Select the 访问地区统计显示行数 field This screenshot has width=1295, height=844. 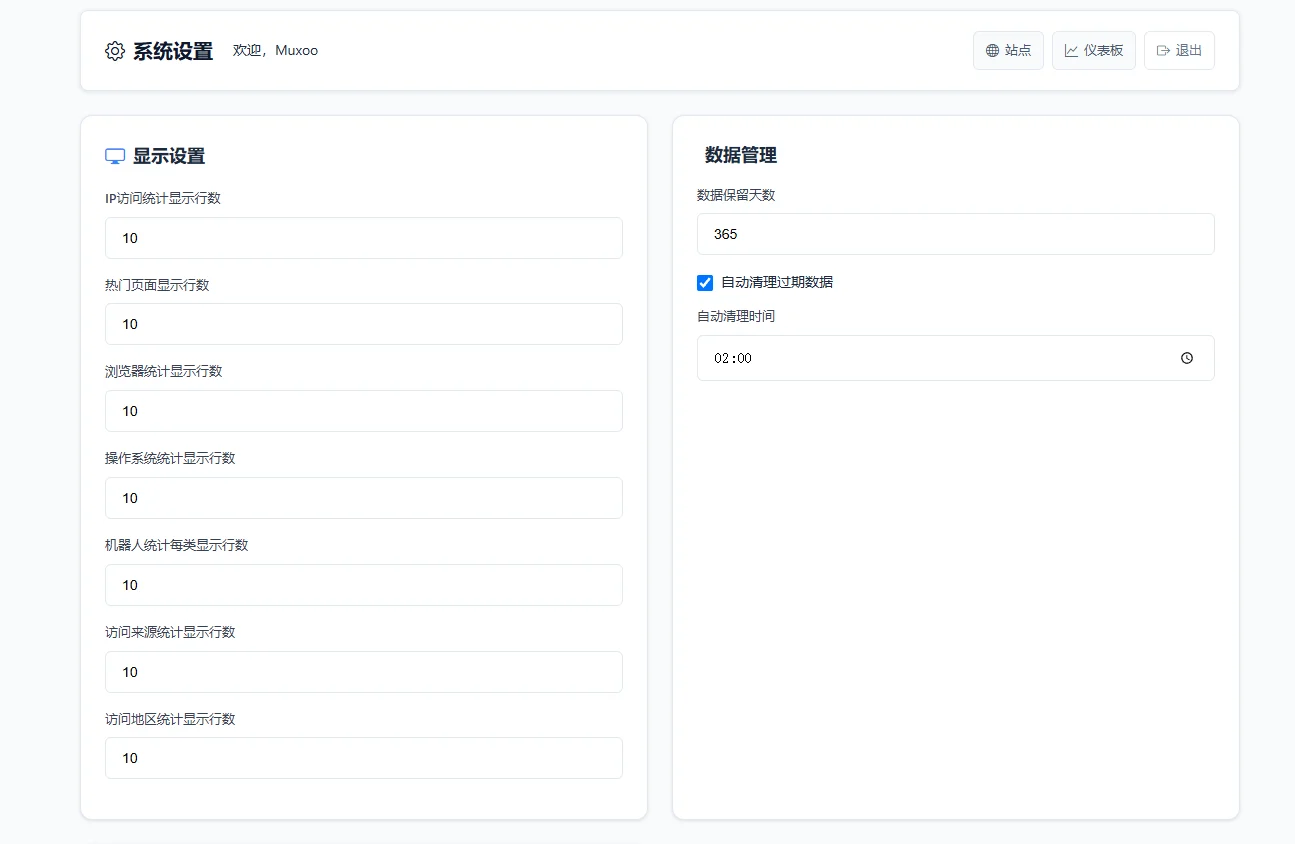point(363,758)
